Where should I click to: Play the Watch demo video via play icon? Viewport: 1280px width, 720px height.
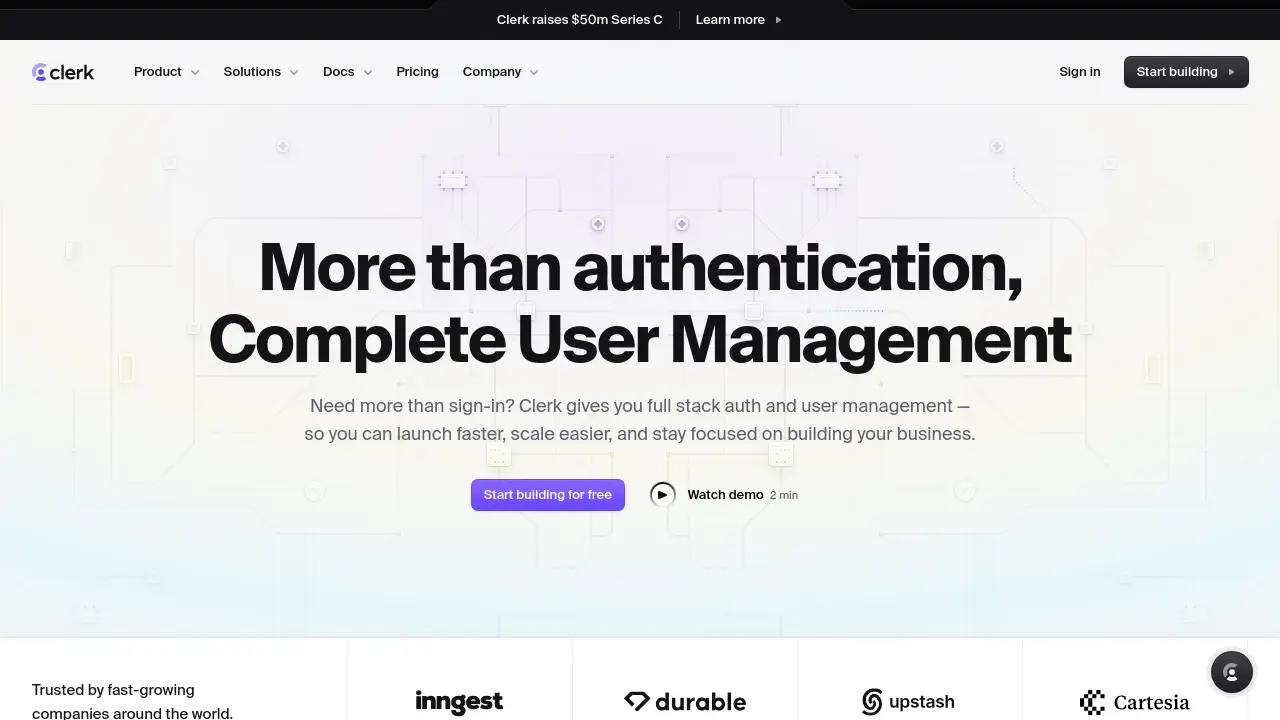pos(662,494)
